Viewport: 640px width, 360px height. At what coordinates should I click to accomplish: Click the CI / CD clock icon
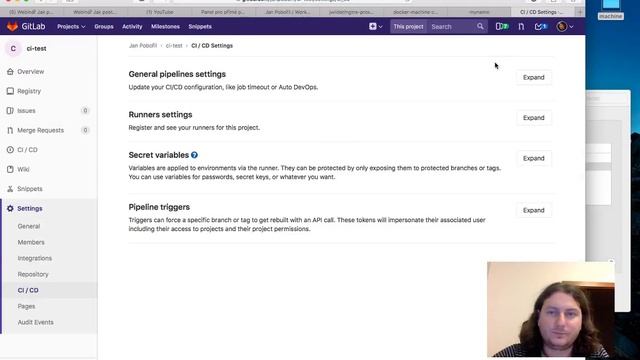pos(10,150)
